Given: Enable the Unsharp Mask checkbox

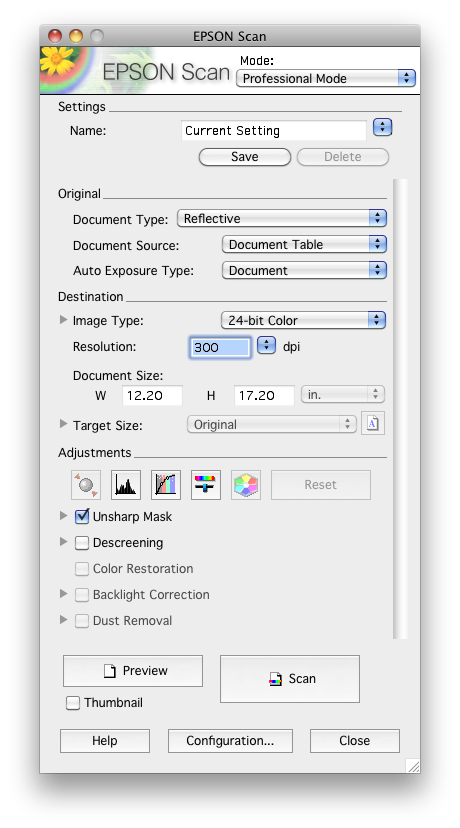Looking at the screenshot, I should [x=82, y=516].
